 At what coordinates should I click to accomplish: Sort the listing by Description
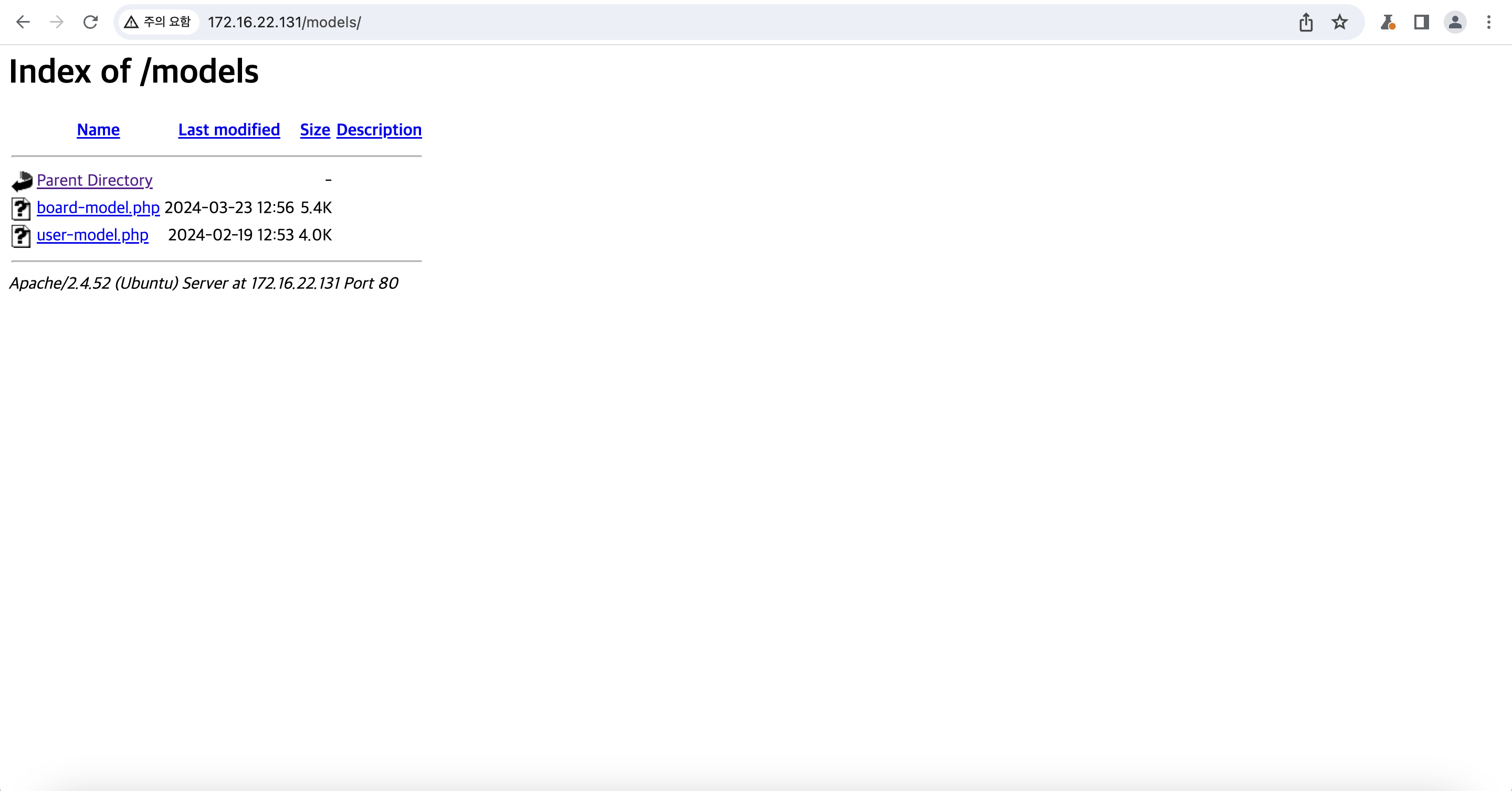tap(379, 130)
